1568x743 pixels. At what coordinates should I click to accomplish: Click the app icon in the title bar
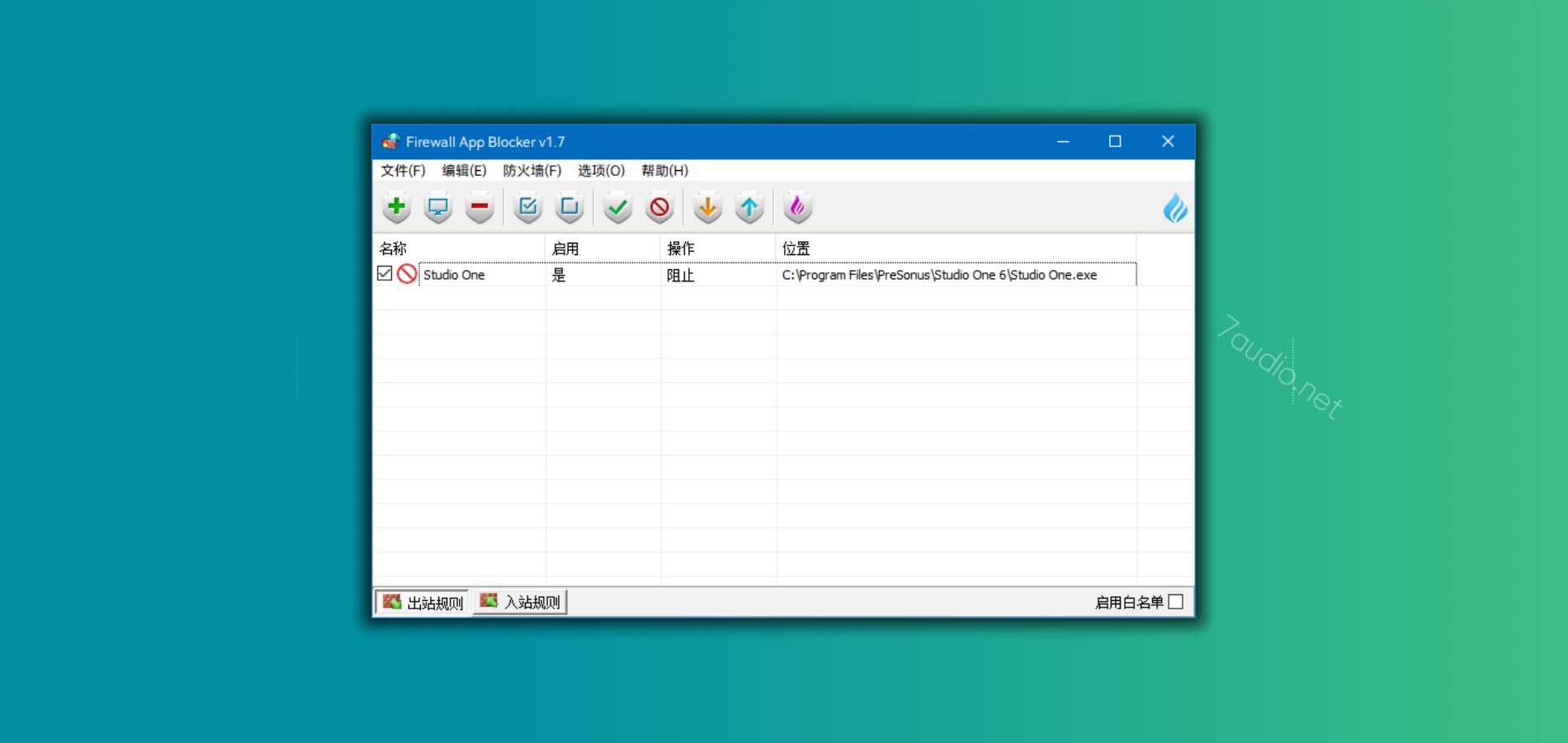point(390,141)
